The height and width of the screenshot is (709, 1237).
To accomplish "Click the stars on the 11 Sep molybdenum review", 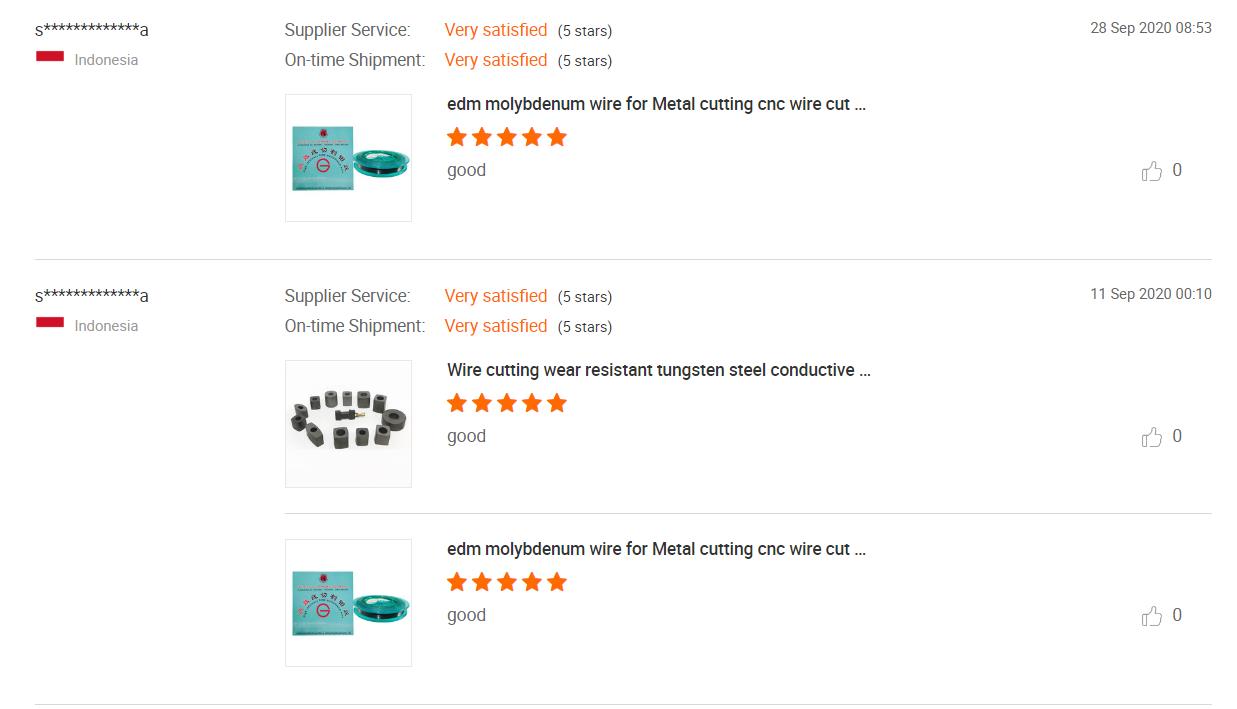I will pos(506,582).
